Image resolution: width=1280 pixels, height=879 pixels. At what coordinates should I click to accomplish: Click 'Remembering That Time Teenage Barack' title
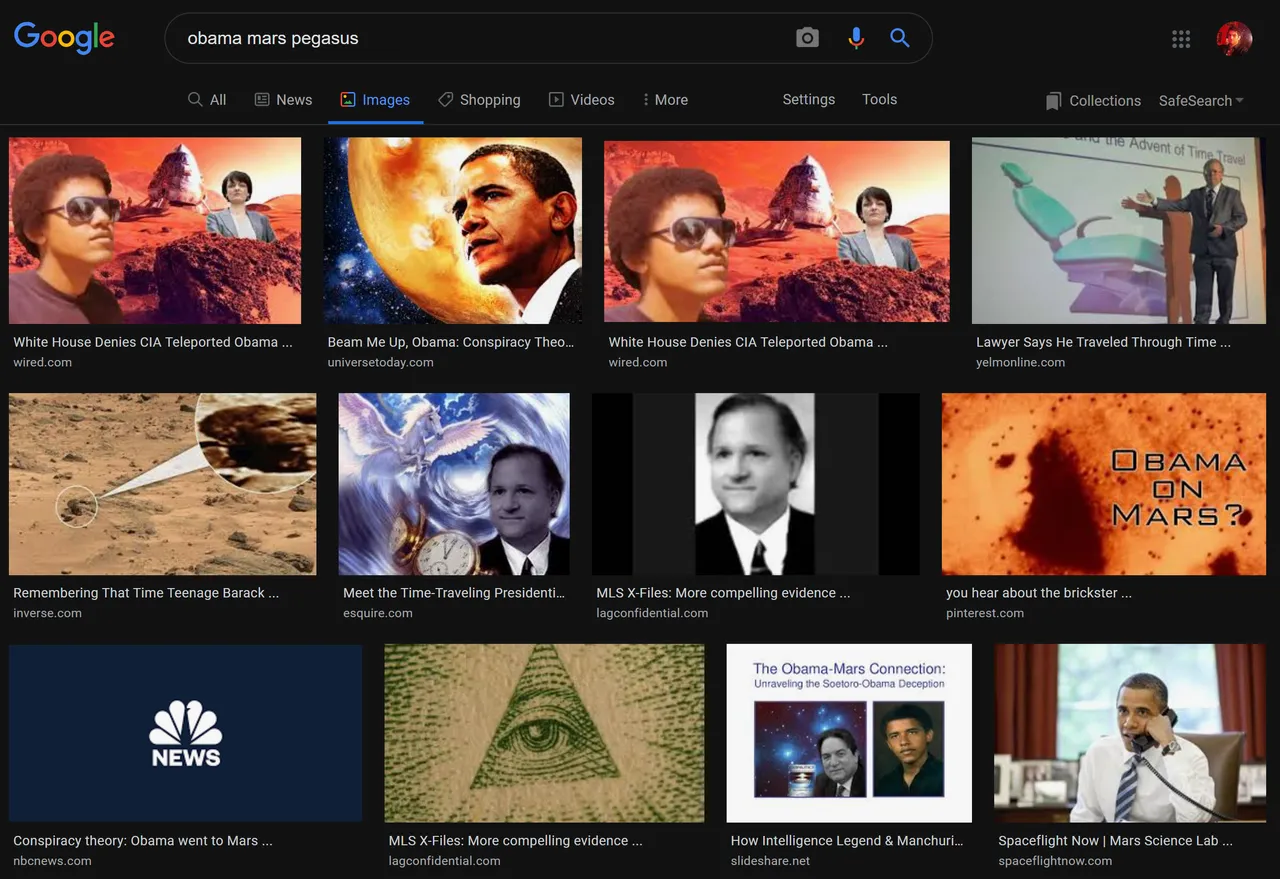point(146,593)
